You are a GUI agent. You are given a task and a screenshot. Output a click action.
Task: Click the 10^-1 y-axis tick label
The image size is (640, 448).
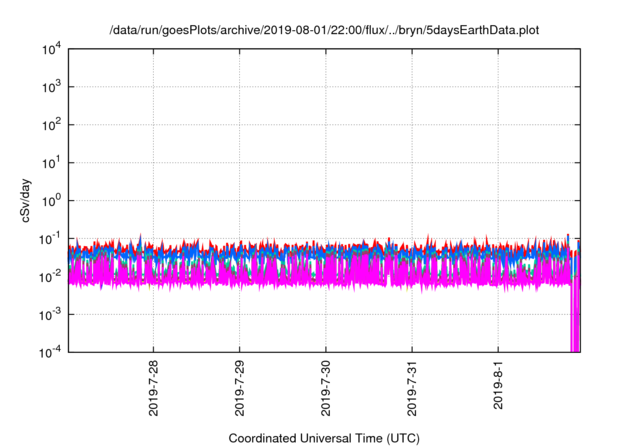50,239
